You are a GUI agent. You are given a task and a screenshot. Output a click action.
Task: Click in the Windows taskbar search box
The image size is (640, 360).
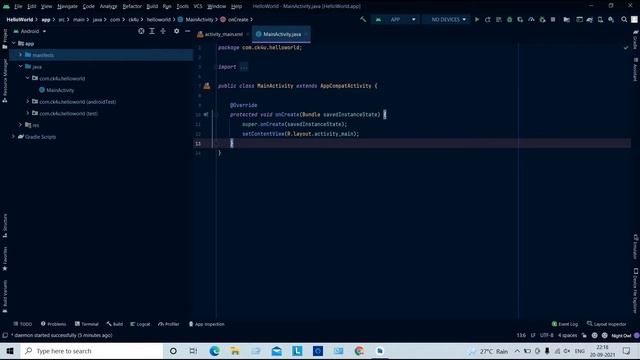(91, 351)
